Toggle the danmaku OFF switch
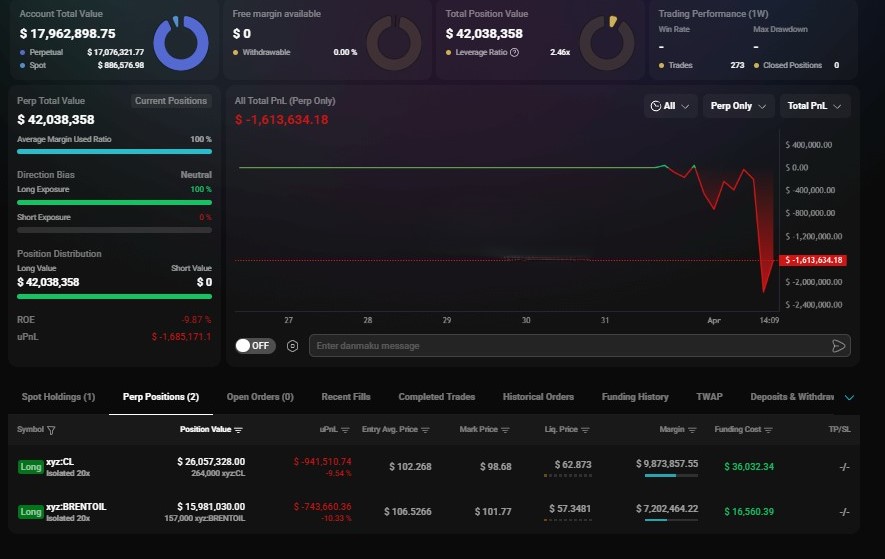 click(255, 346)
